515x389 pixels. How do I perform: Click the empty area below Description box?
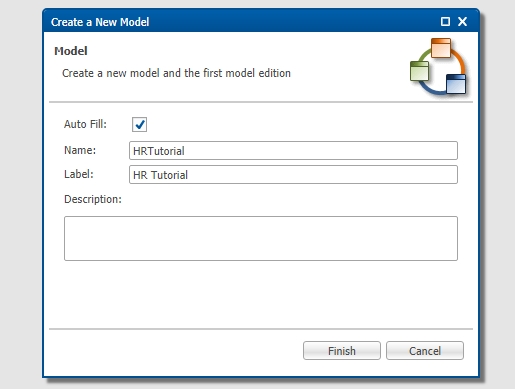(261, 294)
